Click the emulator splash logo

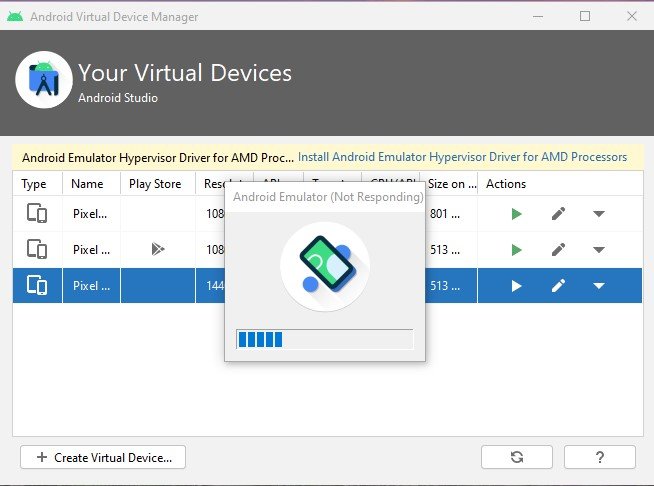[325, 267]
